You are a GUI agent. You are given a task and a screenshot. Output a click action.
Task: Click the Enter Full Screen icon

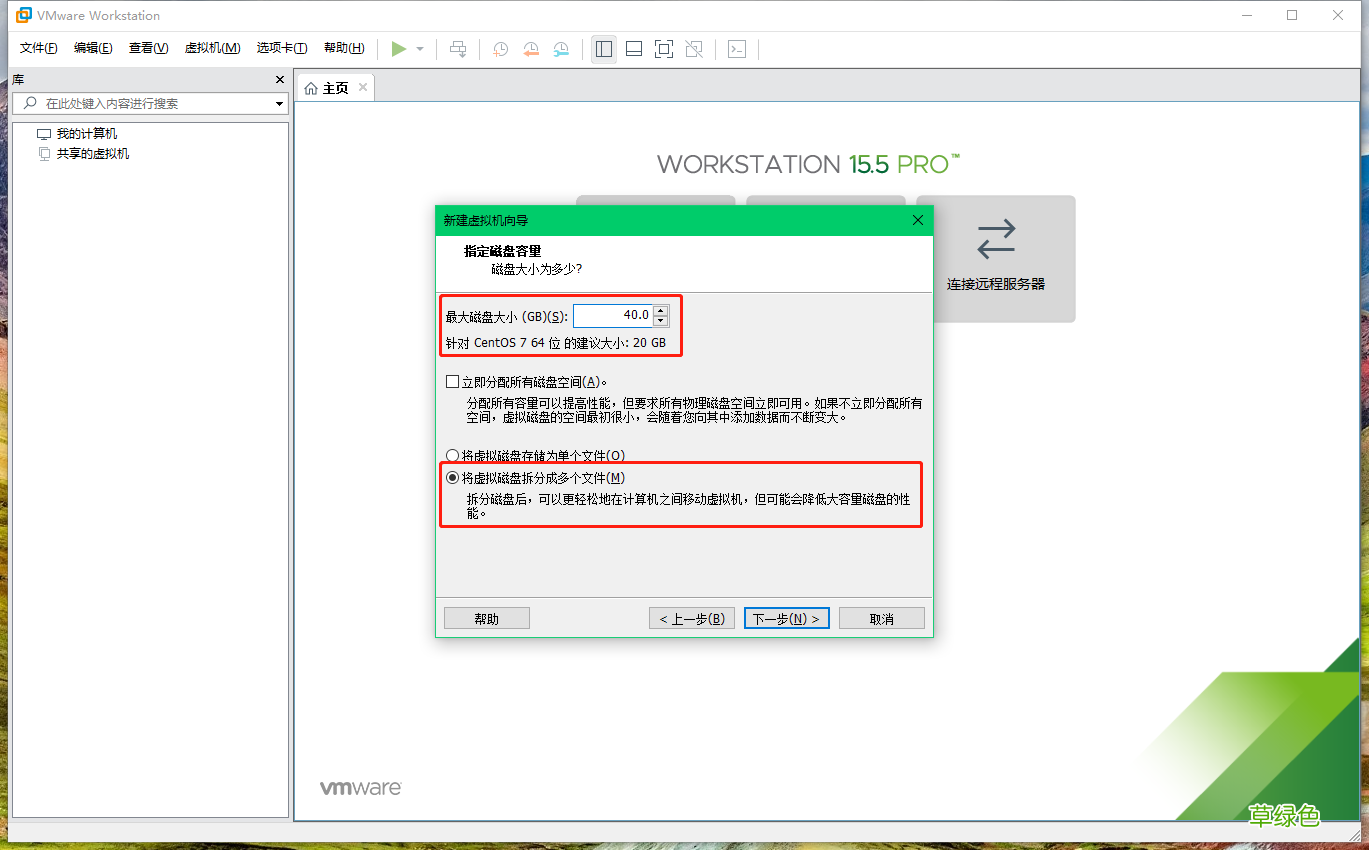point(663,48)
